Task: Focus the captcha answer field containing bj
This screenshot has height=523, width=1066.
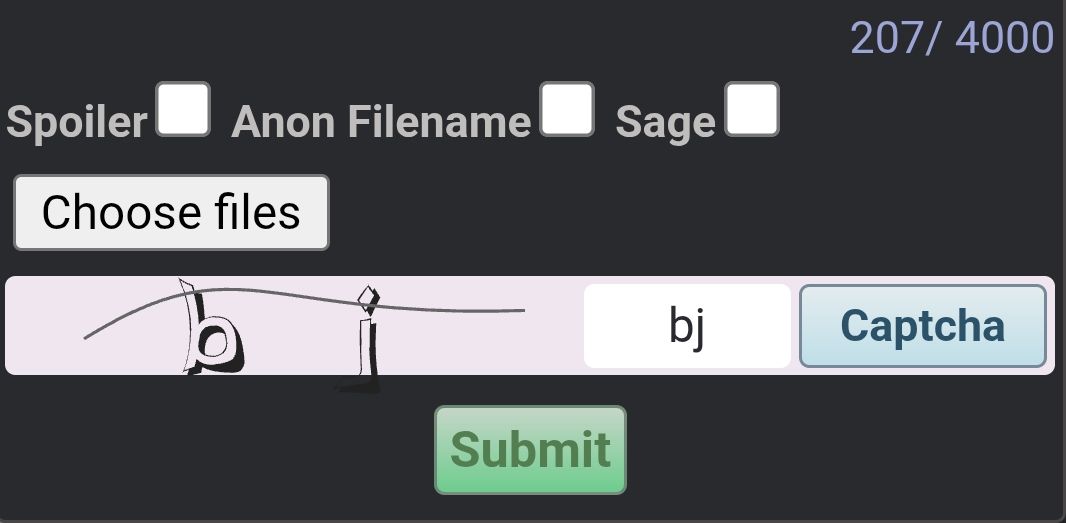Action: coord(687,326)
